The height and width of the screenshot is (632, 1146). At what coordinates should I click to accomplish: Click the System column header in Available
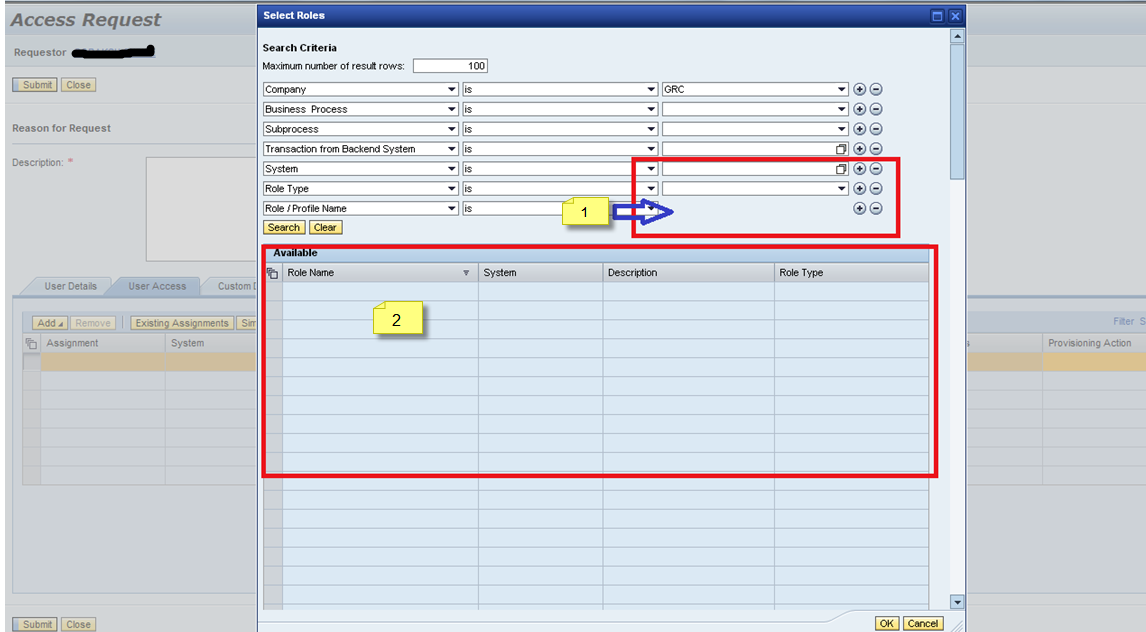541,273
